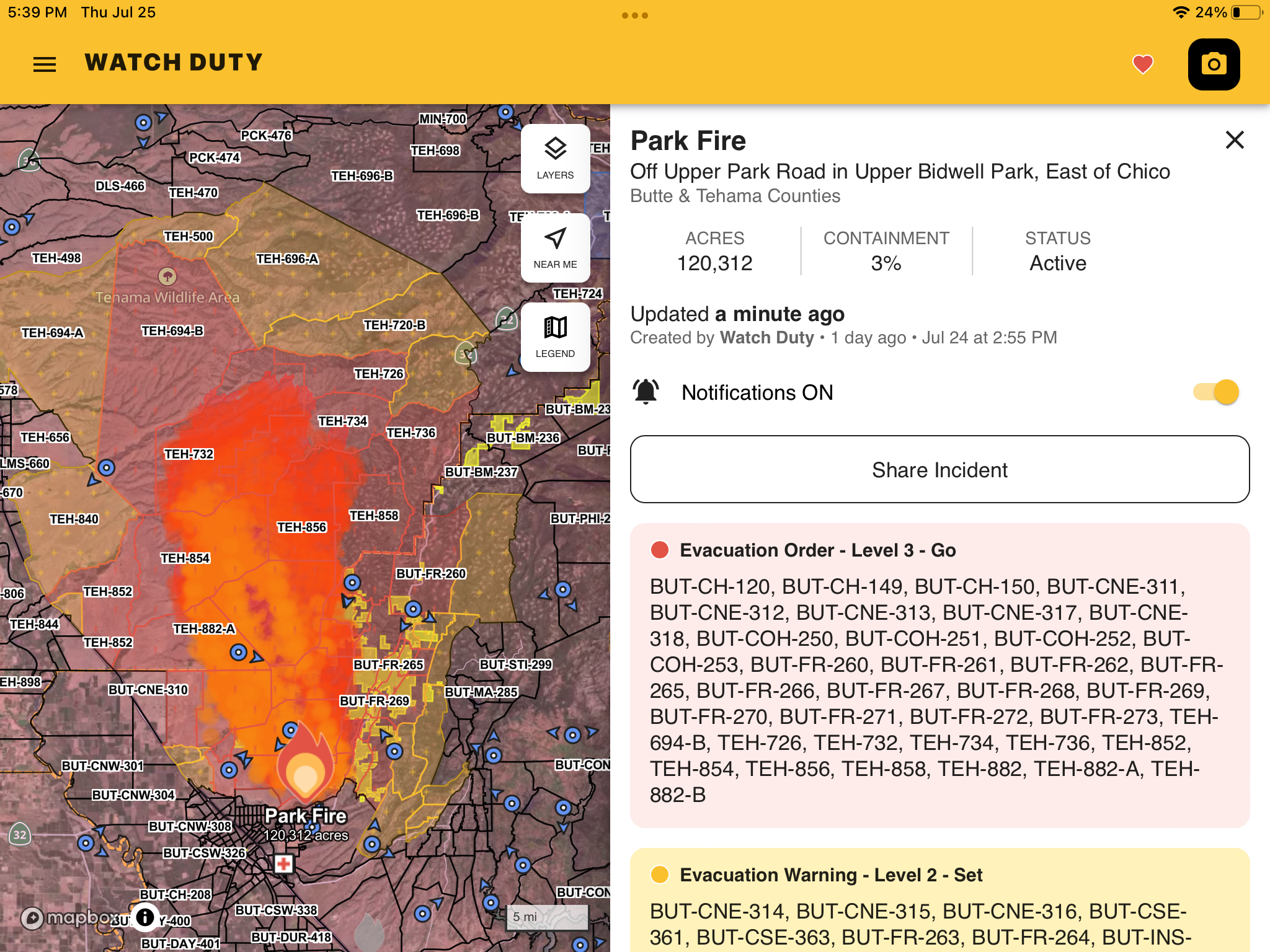1270x952 pixels.
Task: Tap the Wi-Fi status icon
Action: [x=1181, y=12]
